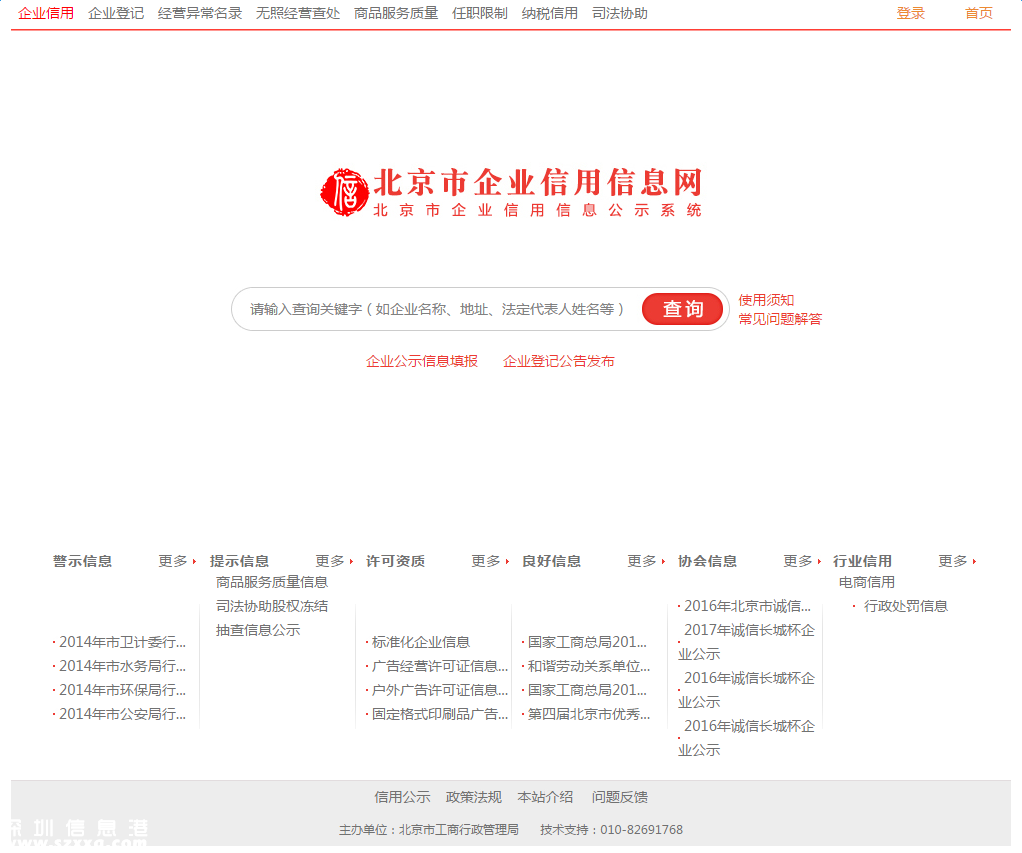Click the 登录 login link

click(x=911, y=13)
